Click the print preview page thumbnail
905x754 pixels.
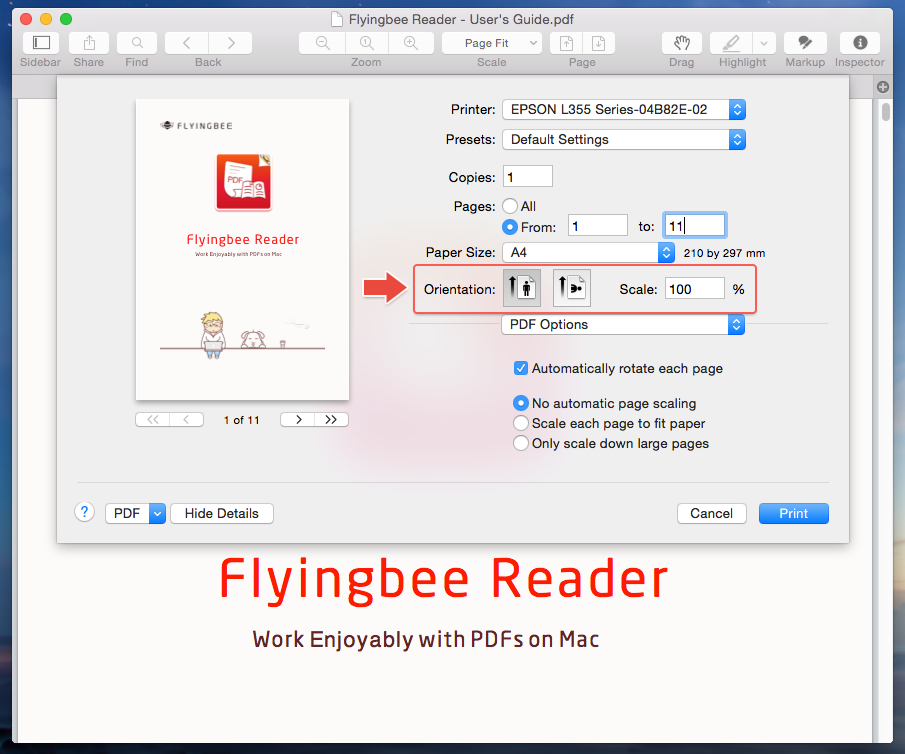(242, 249)
